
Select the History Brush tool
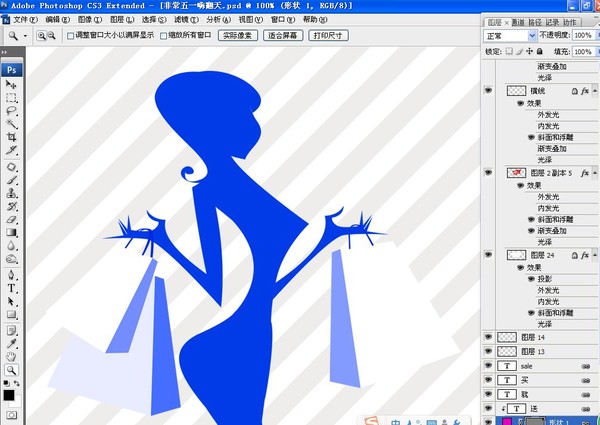click(x=11, y=207)
